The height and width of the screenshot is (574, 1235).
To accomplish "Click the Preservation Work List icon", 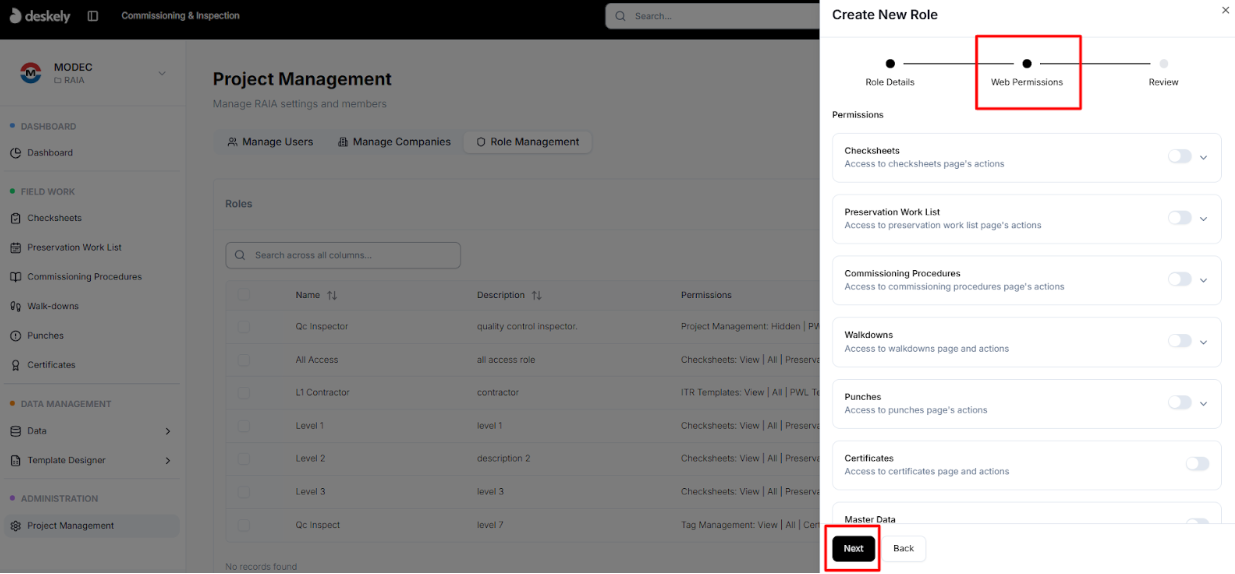I will 16,247.
